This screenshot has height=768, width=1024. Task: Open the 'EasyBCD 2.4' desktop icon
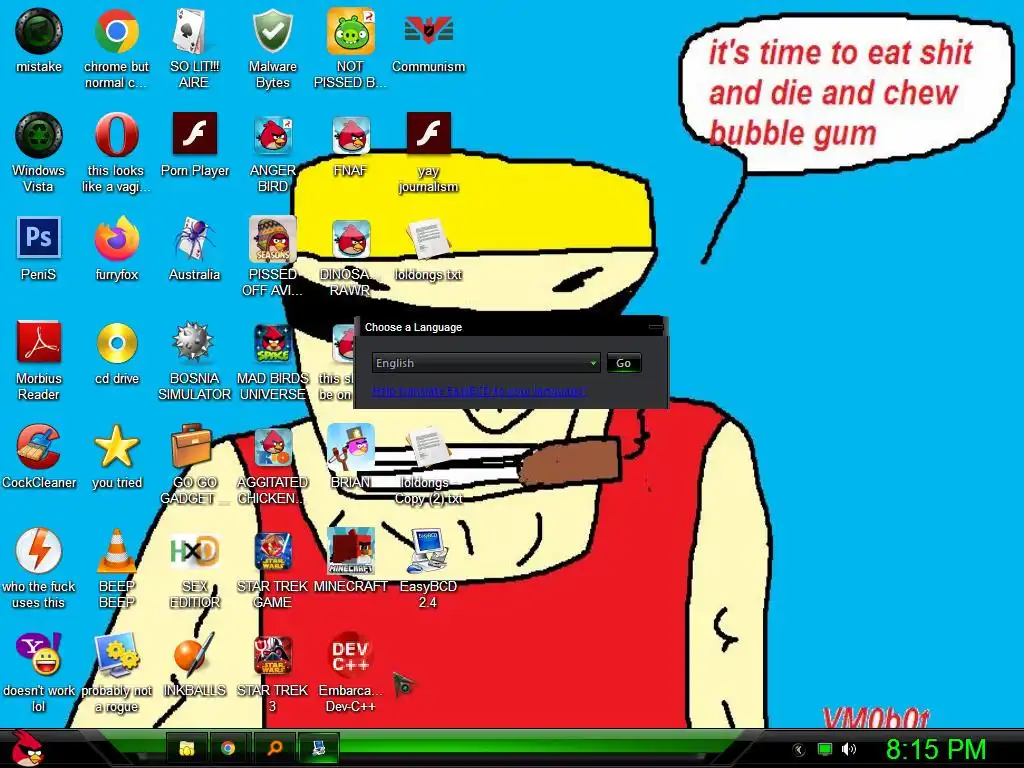pyautogui.click(x=428, y=551)
